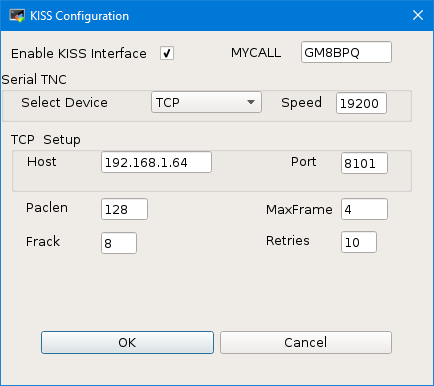Click the Speed field showing 19200
Viewport: 434px width, 386px height.
[361, 103]
